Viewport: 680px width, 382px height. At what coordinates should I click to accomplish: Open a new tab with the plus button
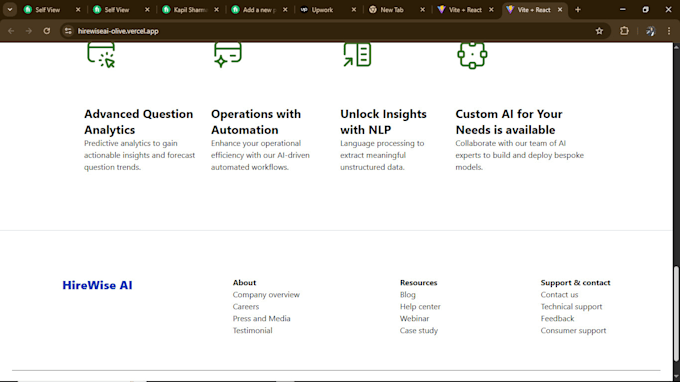578,10
